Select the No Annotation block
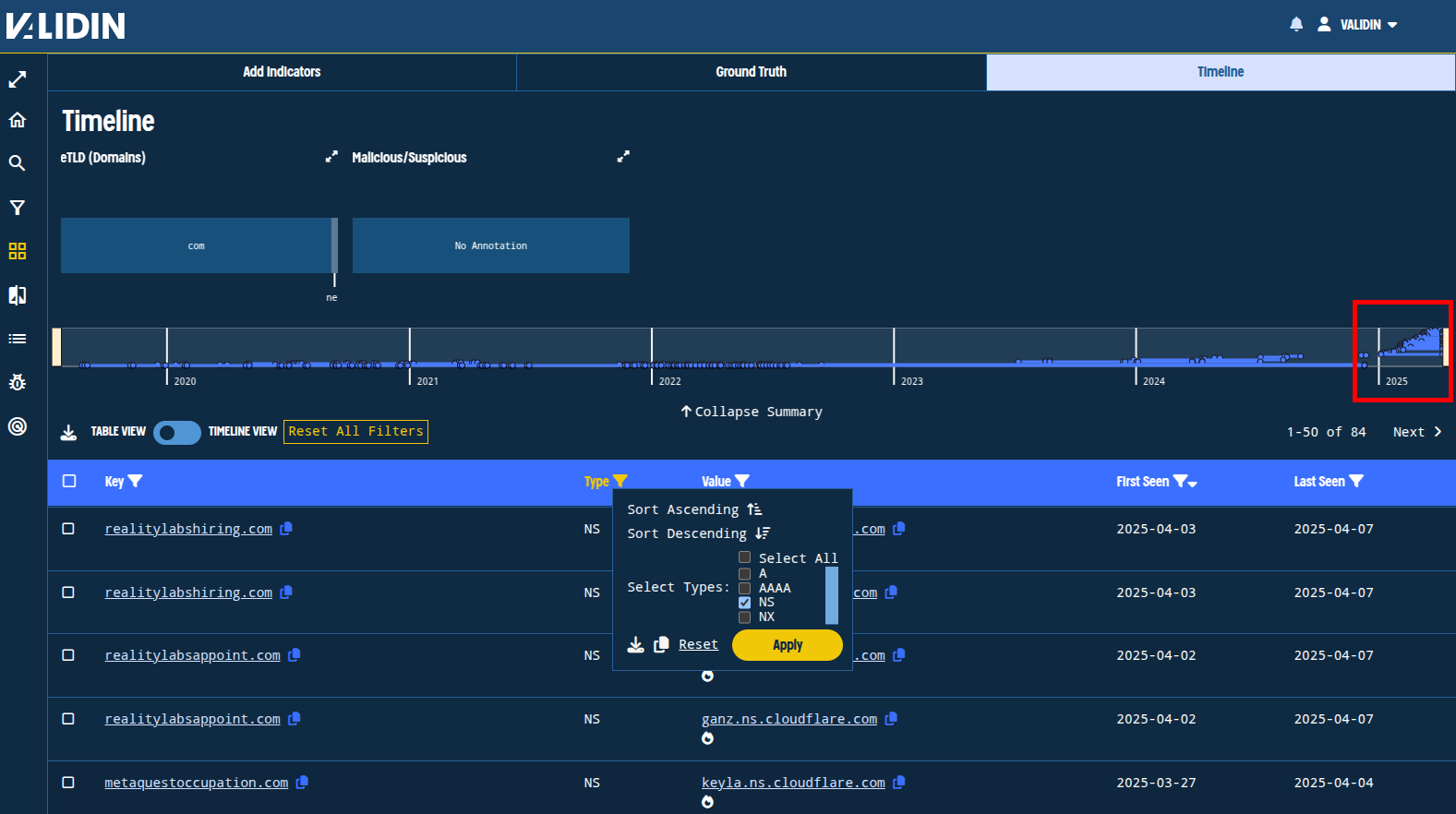This screenshot has width=1456, height=814. (491, 245)
